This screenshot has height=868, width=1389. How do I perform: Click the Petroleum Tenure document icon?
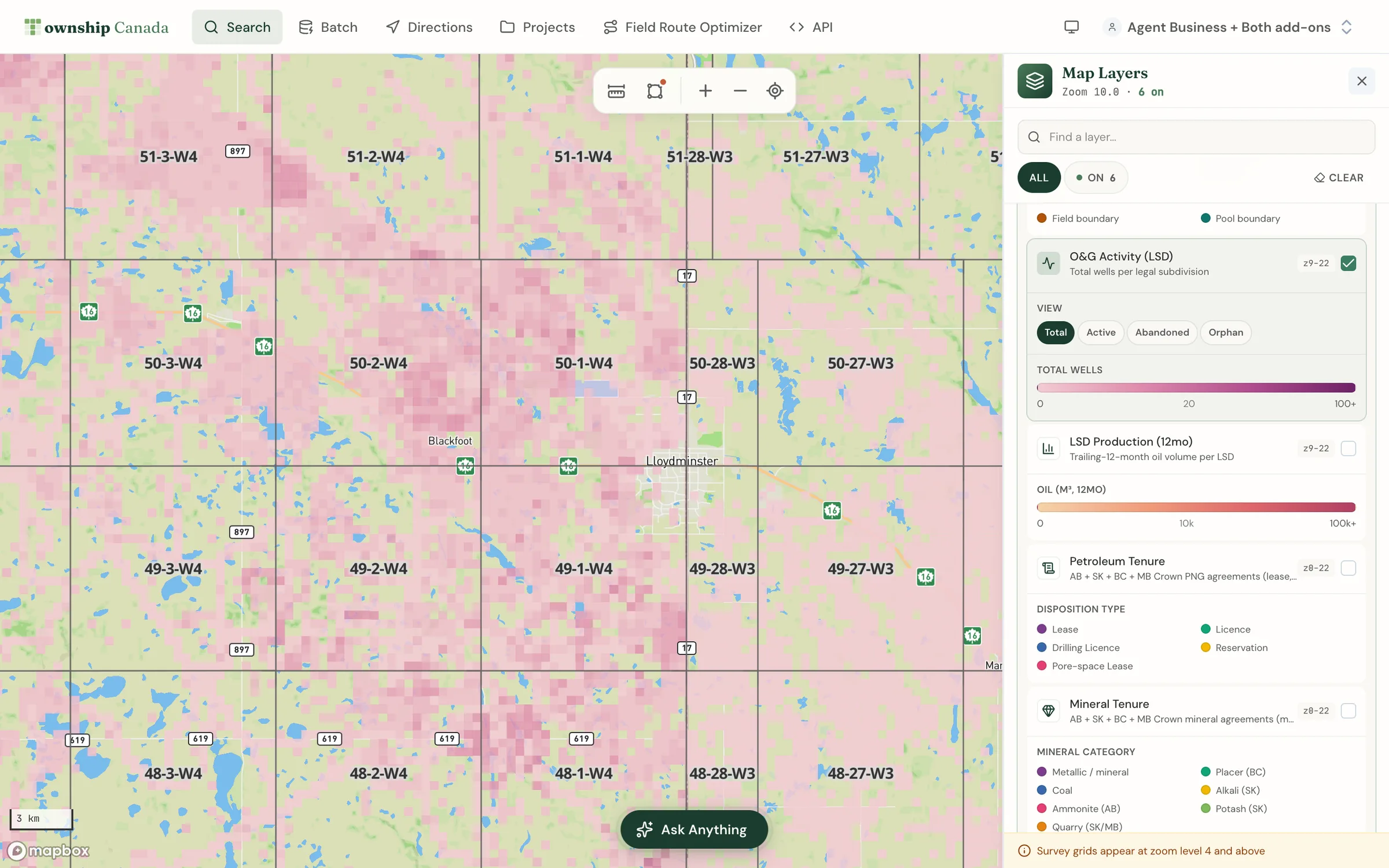tap(1048, 568)
